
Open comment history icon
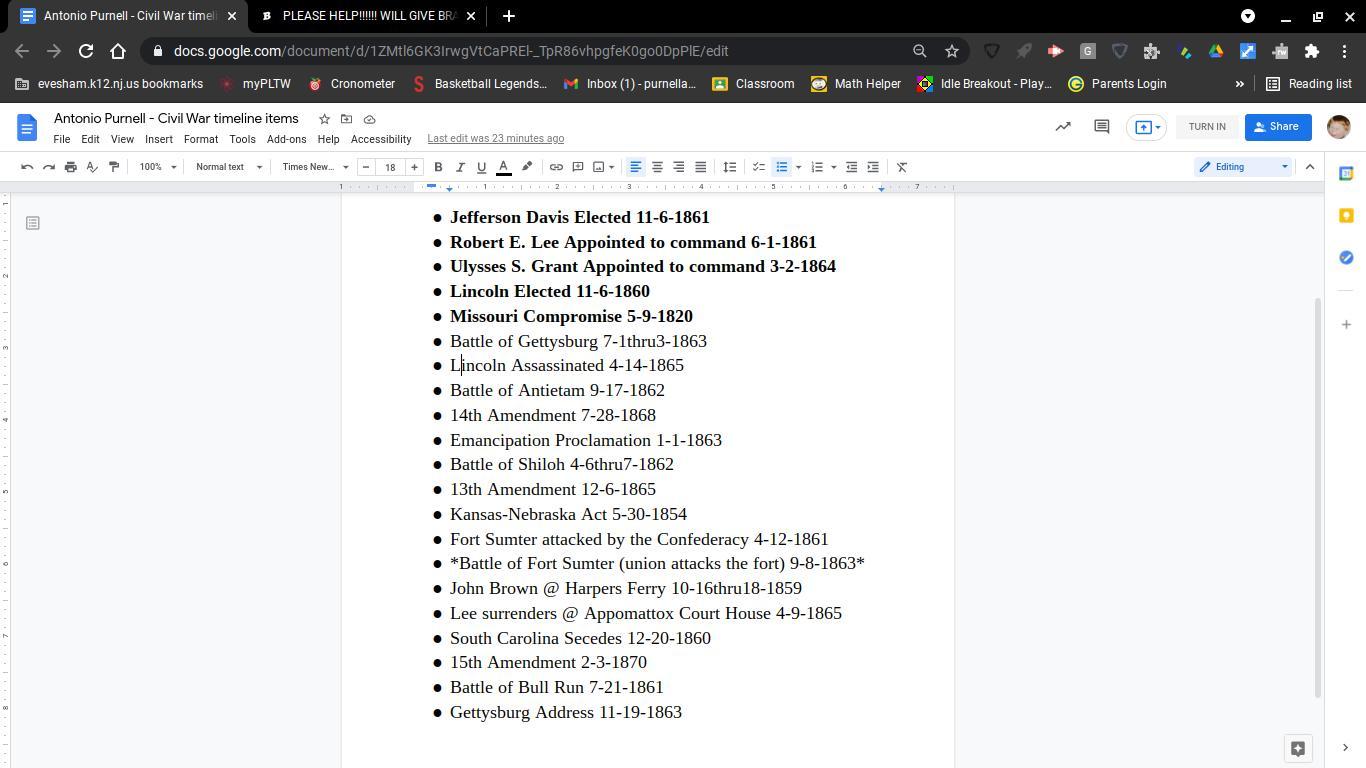point(1101,127)
